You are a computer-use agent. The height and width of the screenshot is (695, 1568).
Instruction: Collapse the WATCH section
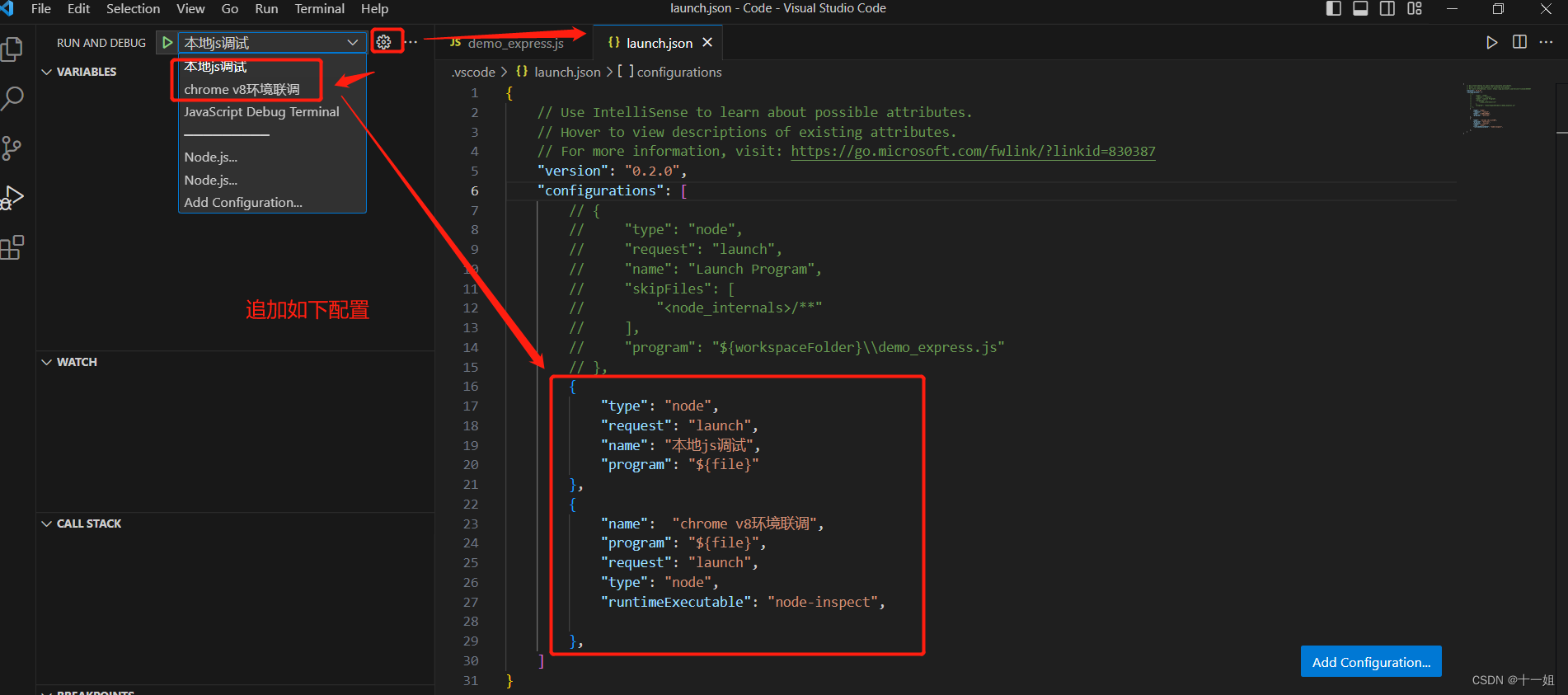tap(69, 362)
